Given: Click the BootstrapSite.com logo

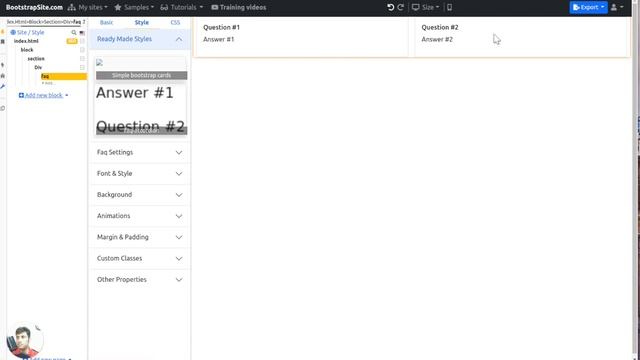Looking at the screenshot, I should click(34, 7).
